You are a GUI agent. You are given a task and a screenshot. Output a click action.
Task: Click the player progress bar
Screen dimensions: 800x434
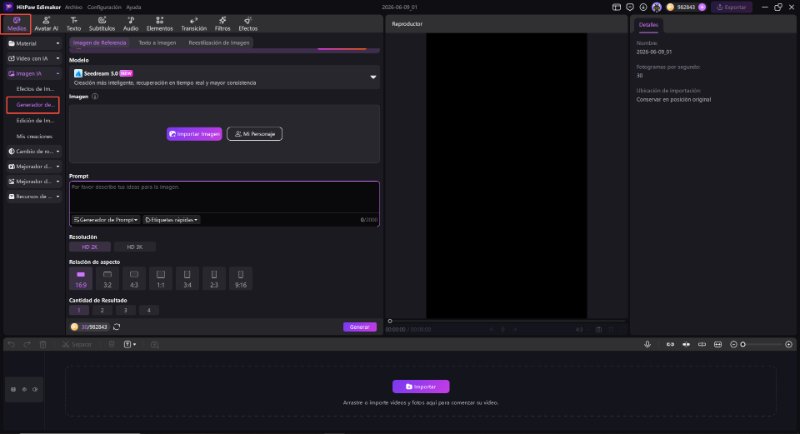(x=506, y=321)
